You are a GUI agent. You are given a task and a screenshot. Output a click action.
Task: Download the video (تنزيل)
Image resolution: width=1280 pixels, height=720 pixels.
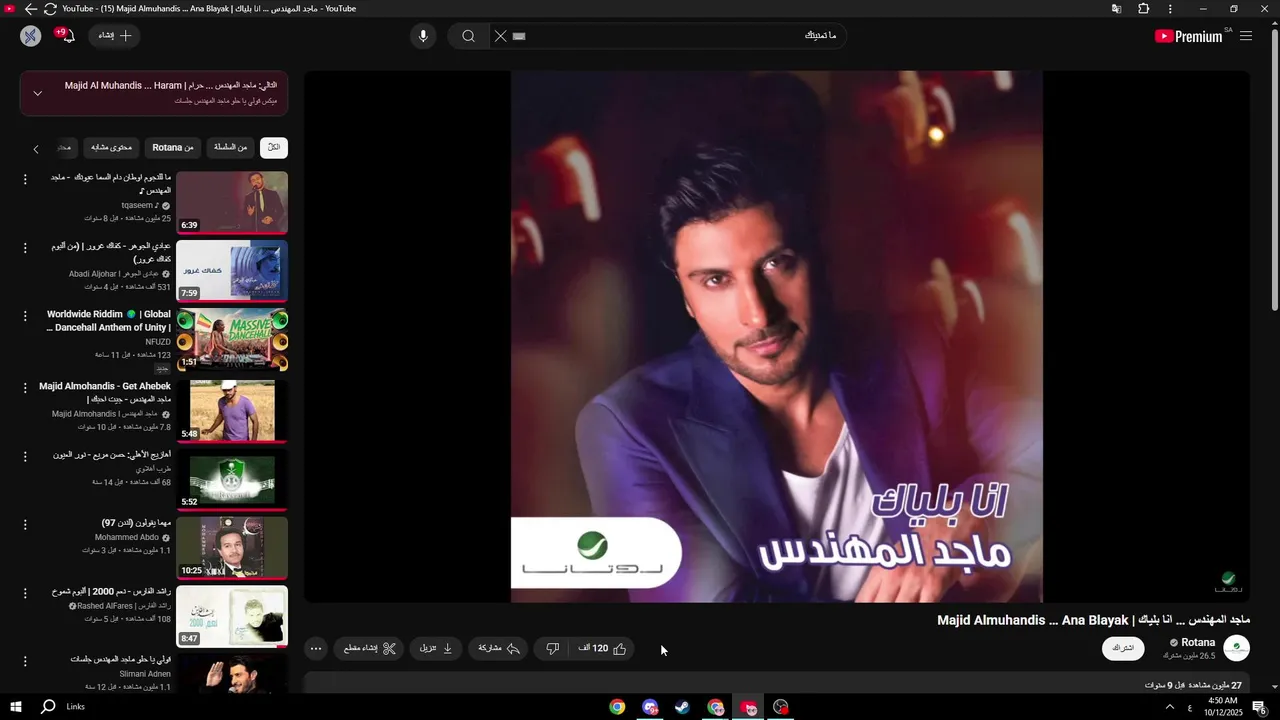(x=436, y=648)
